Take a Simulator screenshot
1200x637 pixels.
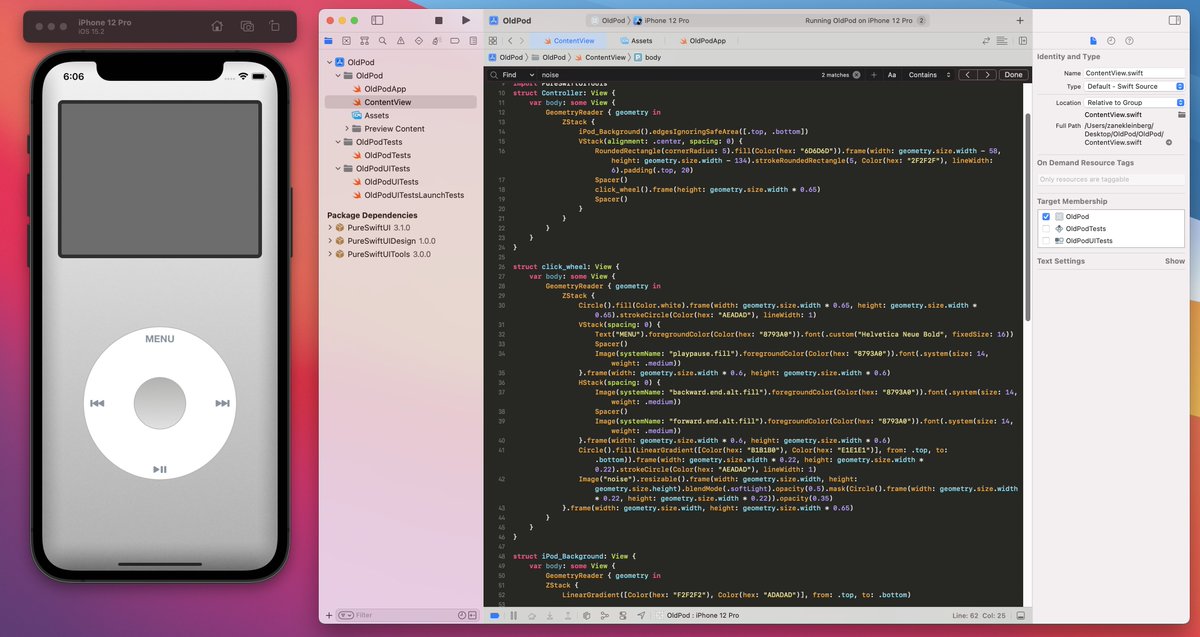click(x=247, y=26)
